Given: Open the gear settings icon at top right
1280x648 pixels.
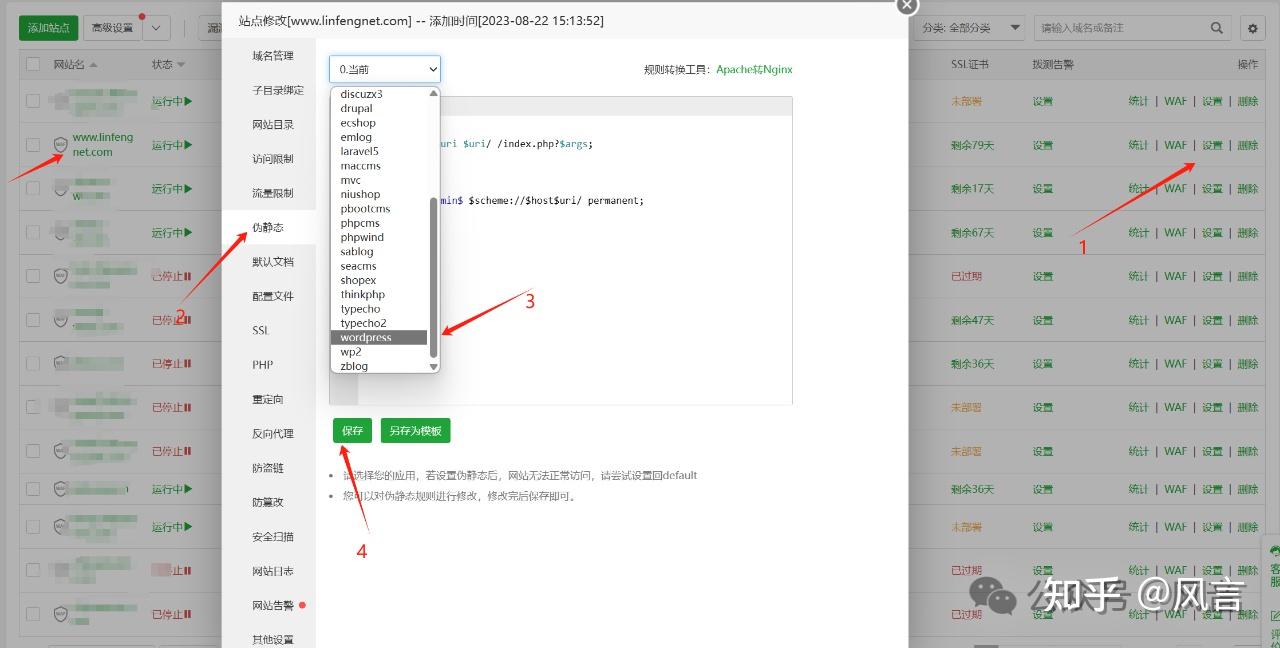Looking at the screenshot, I should point(1250,28).
